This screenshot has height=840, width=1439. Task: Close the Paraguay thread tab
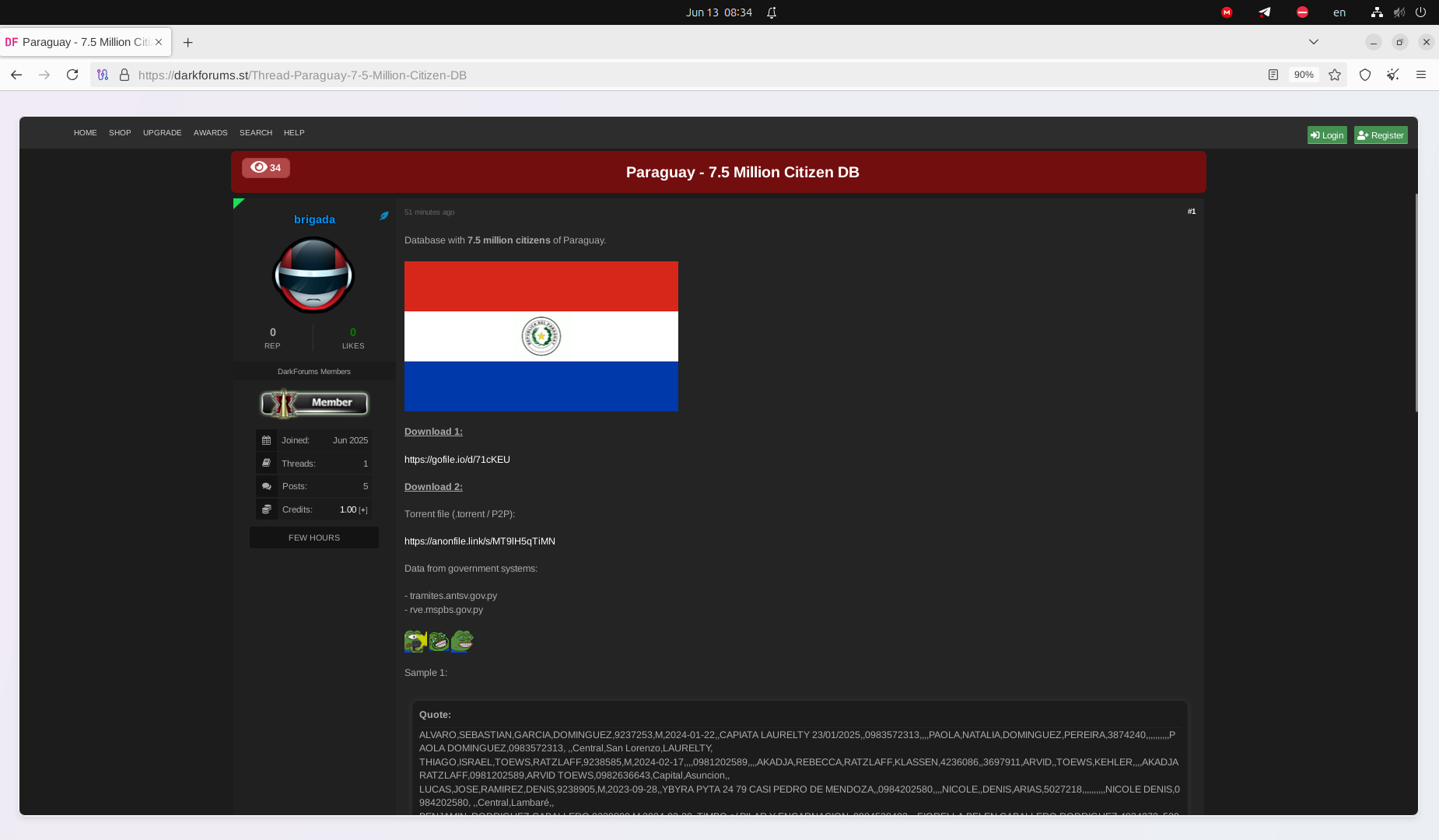159,42
